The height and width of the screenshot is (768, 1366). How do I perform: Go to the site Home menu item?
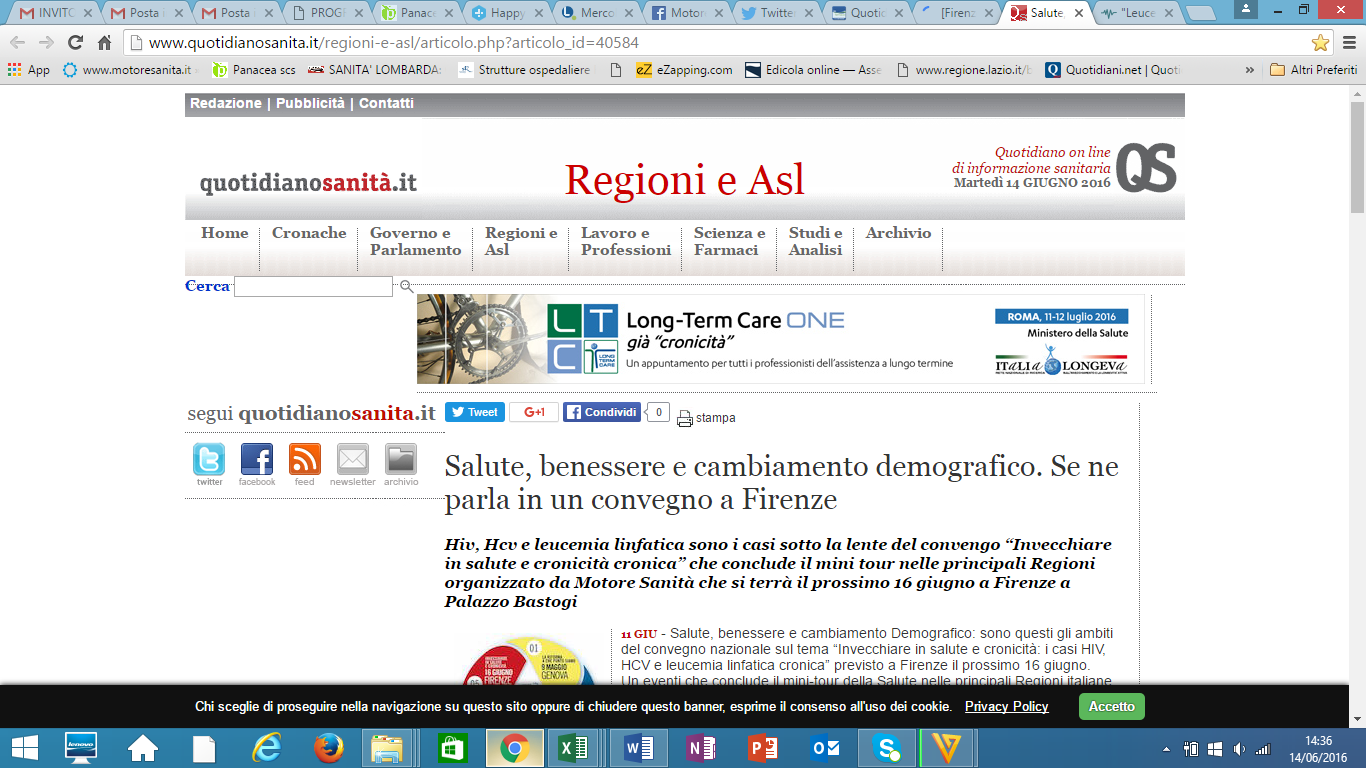point(224,233)
